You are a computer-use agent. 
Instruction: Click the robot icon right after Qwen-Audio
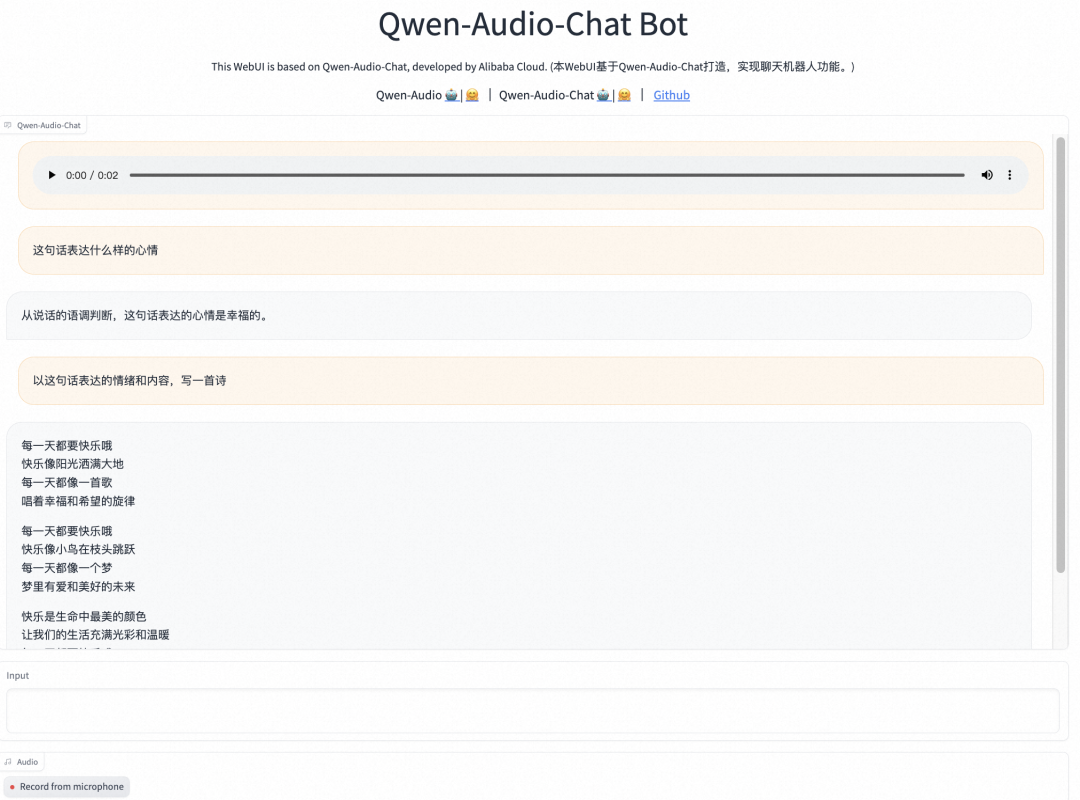pyautogui.click(x=452, y=95)
